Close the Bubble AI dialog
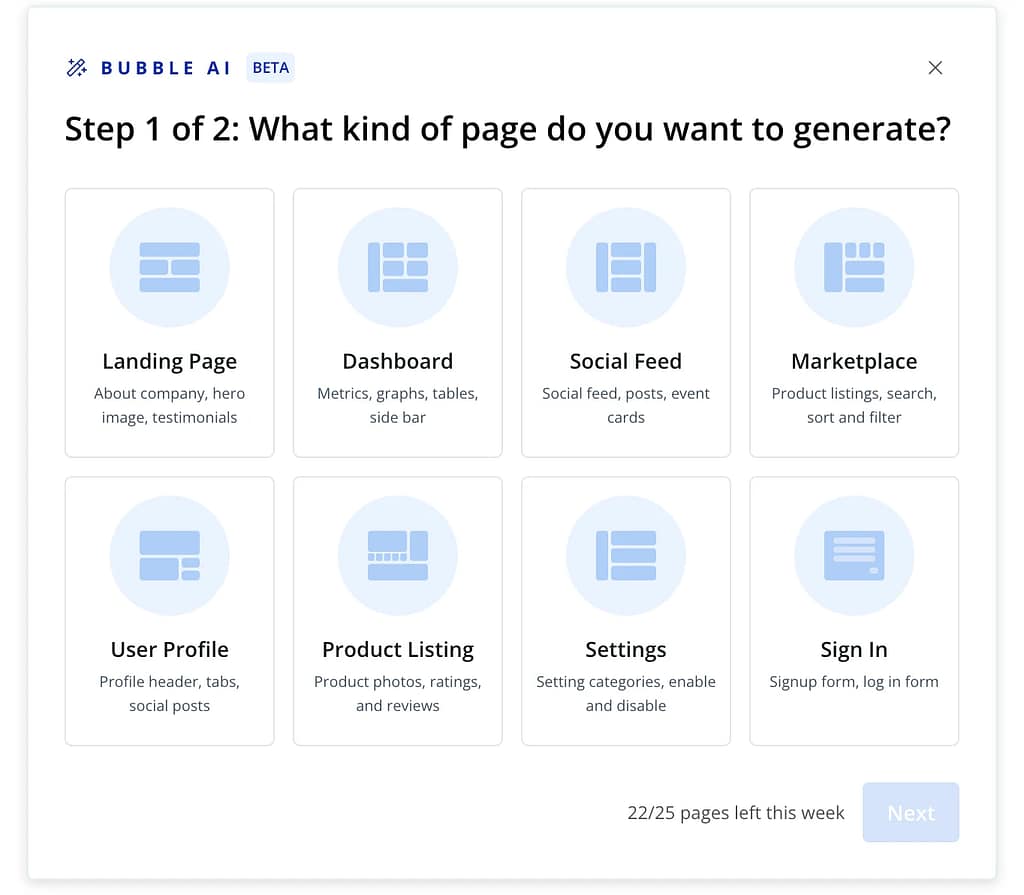Image resolution: width=1024 pixels, height=895 pixels. click(x=935, y=68)
